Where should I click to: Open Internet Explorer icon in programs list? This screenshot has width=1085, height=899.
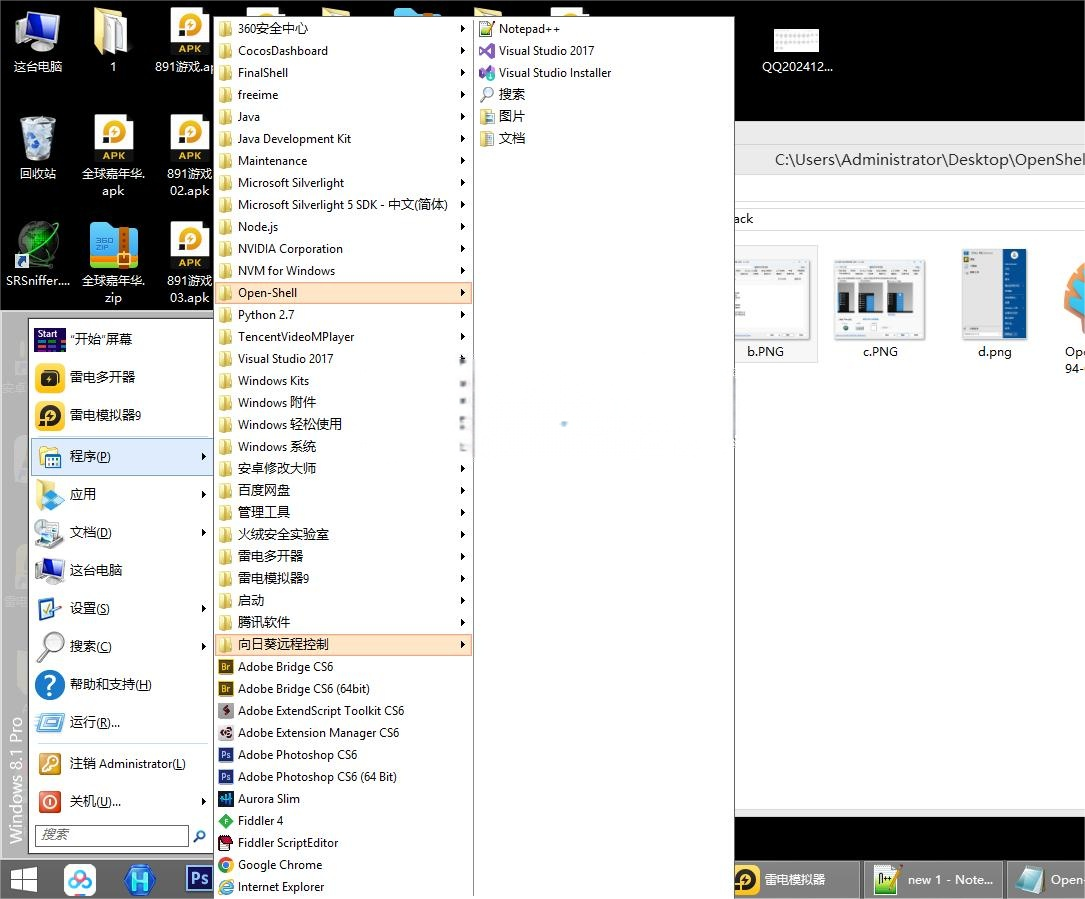pos(226,887)
